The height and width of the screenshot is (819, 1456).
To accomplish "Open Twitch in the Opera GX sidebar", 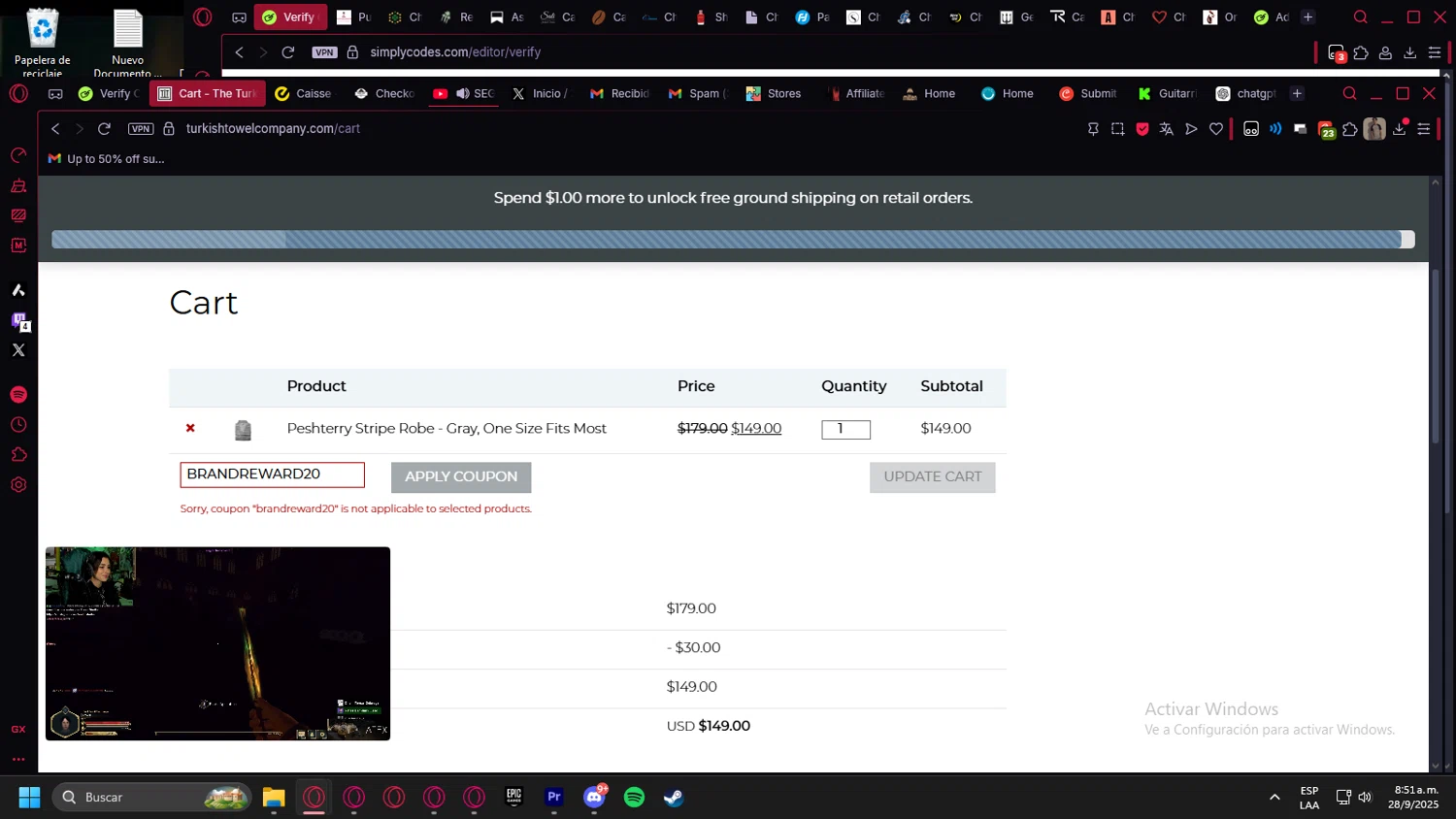I will pos(18,320).
